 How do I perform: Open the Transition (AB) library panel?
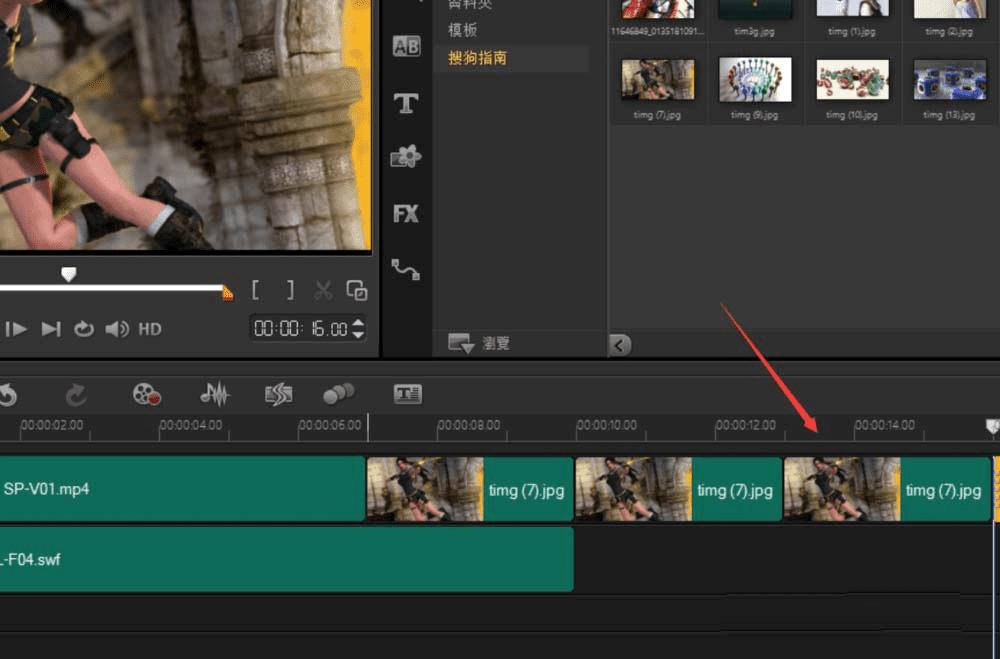[406, 46]
